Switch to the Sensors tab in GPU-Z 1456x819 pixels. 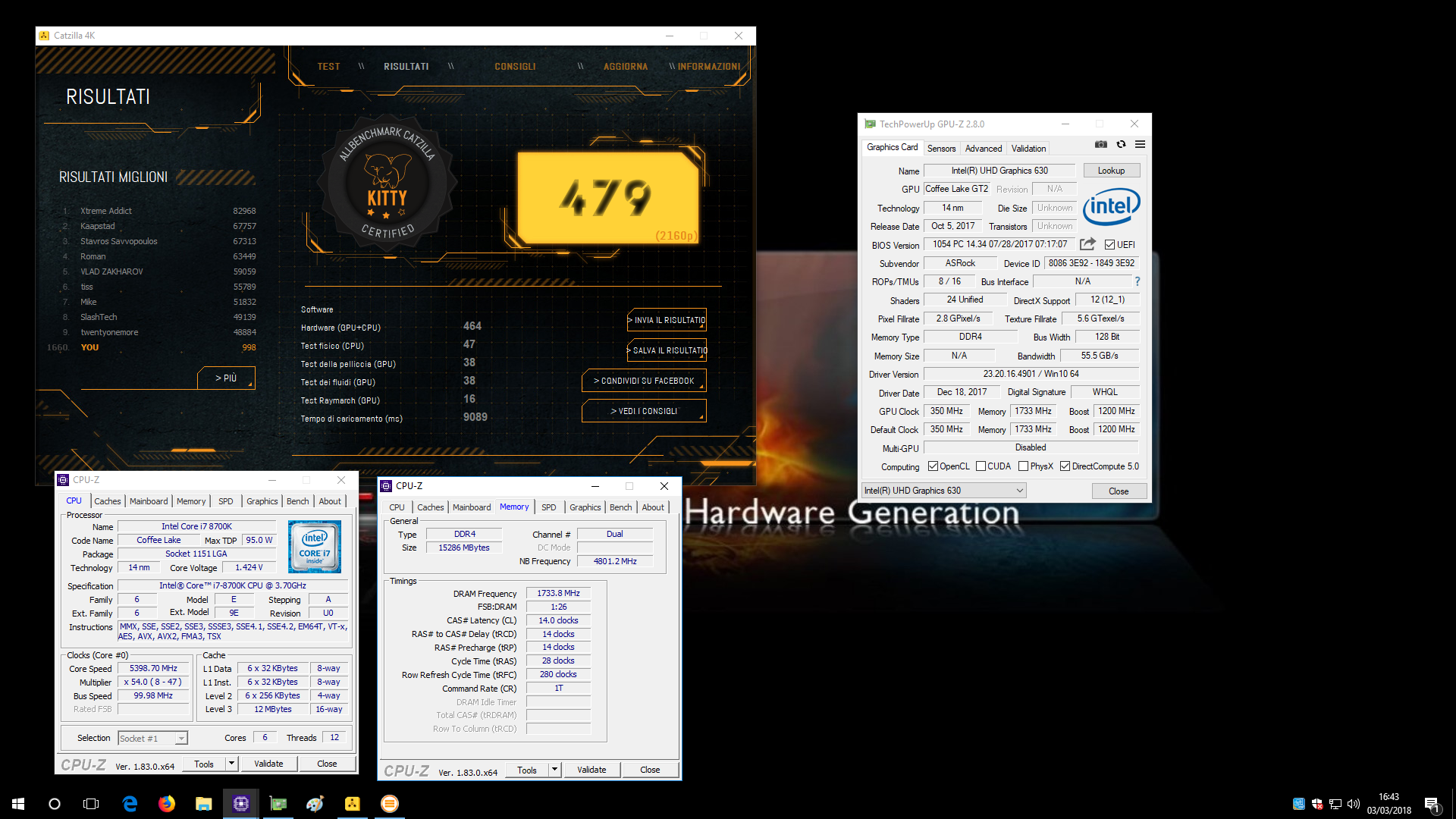tap(941, 149)
